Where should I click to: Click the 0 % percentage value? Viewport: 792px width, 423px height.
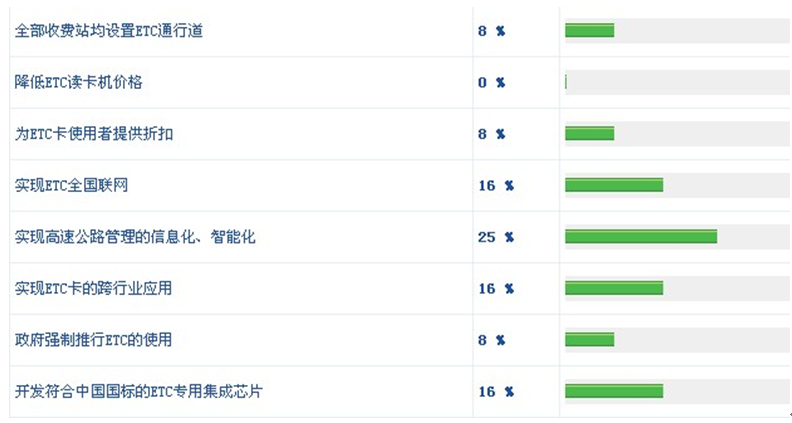point(491,82)
